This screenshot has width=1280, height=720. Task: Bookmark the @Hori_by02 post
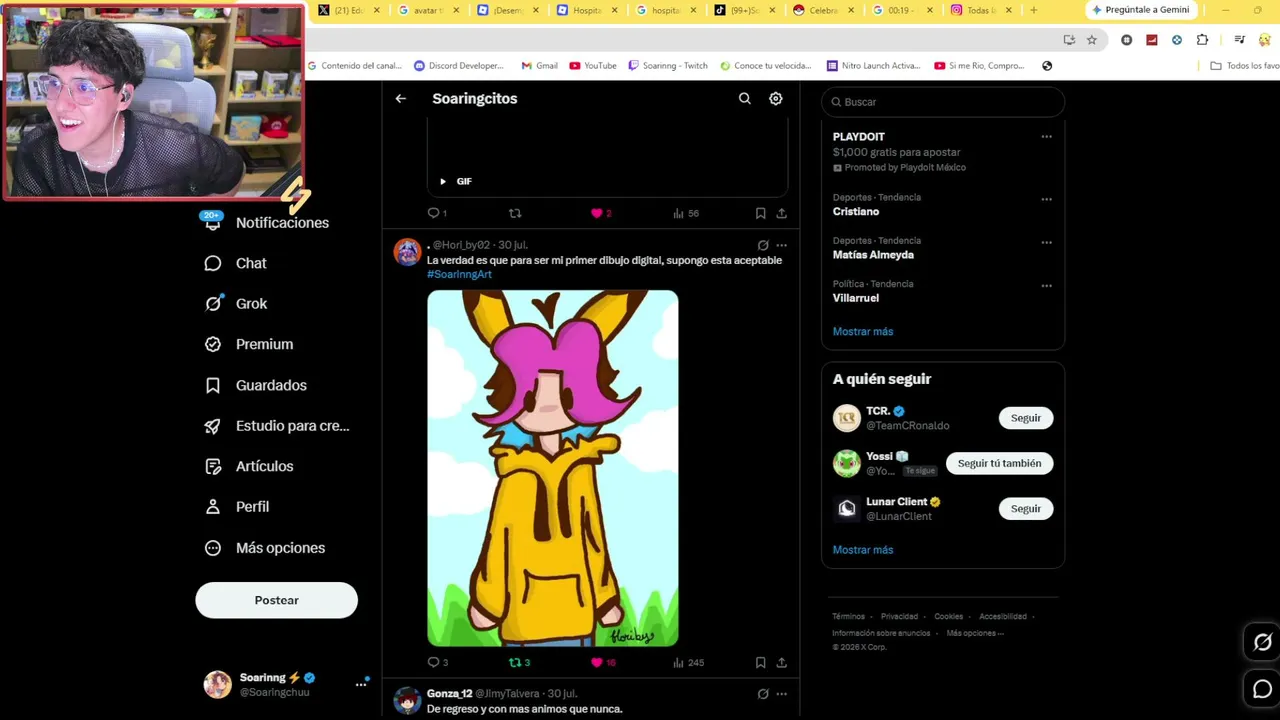(x=760, y=662)
